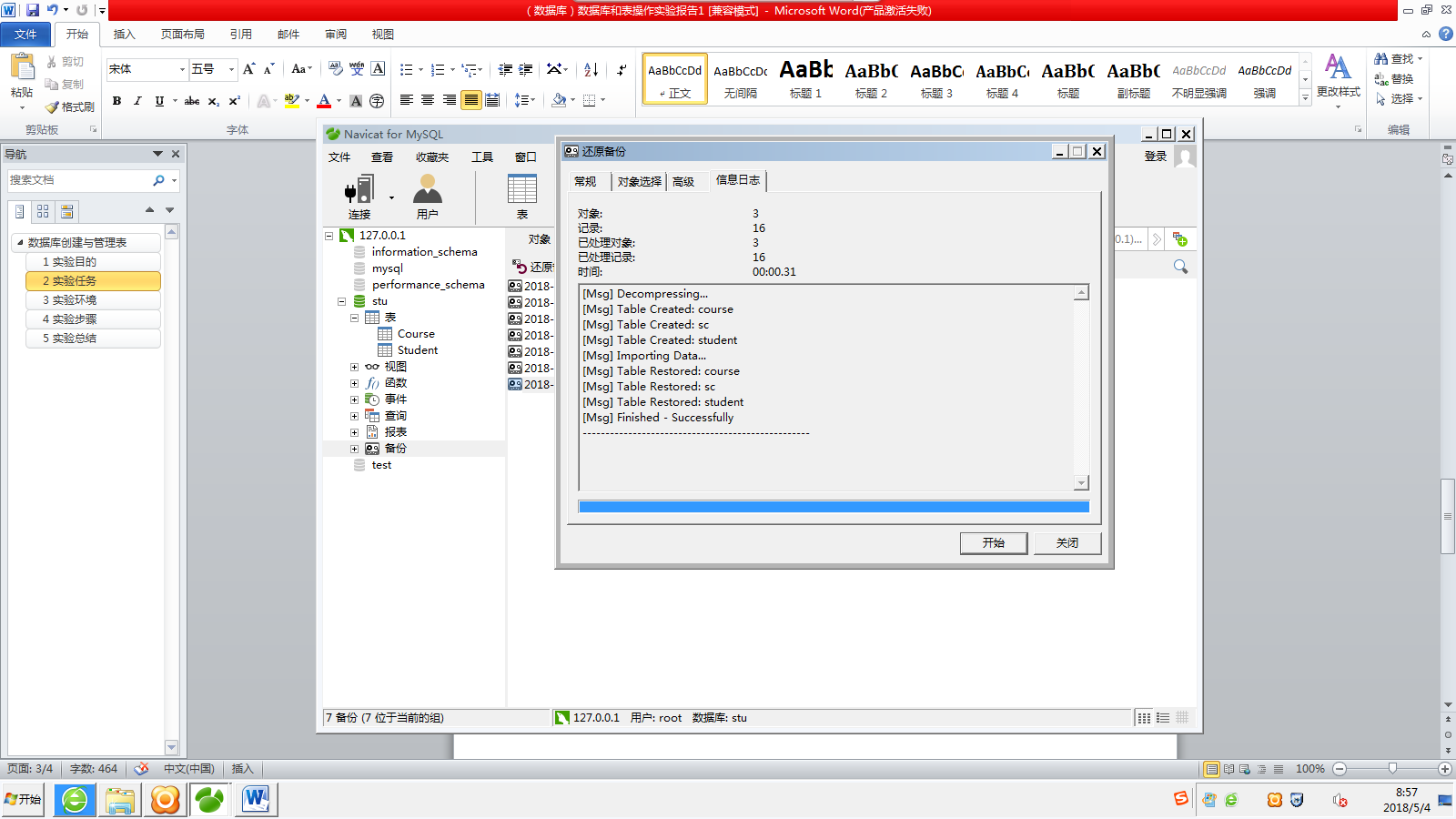
Task: Click the Windows 开始 start button
Action: tap(23, 800)
